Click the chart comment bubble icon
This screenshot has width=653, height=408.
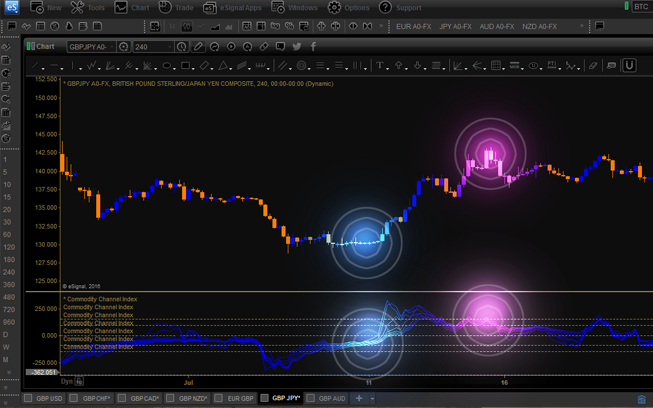tap(280, 47)
